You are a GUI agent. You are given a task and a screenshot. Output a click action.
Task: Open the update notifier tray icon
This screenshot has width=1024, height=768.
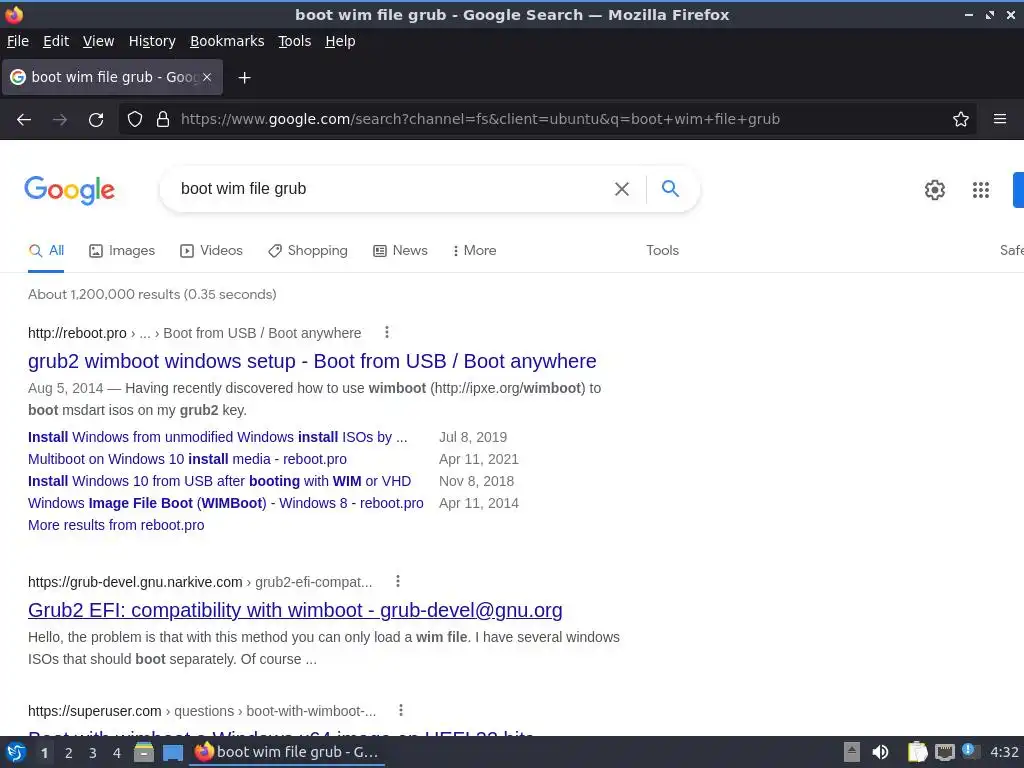coord(970,751)
